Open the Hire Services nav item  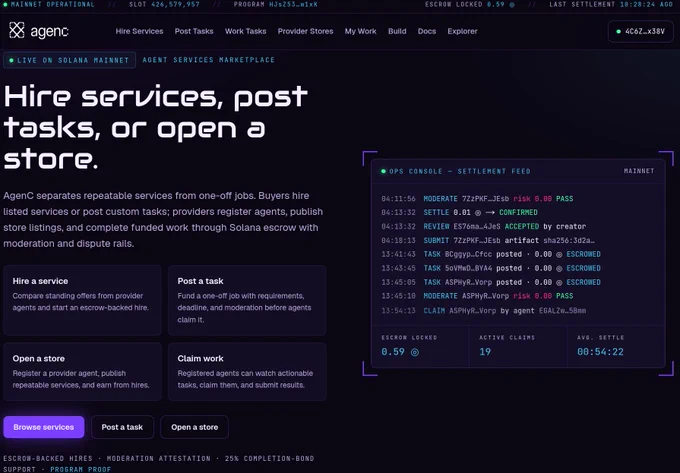(139, 31)
